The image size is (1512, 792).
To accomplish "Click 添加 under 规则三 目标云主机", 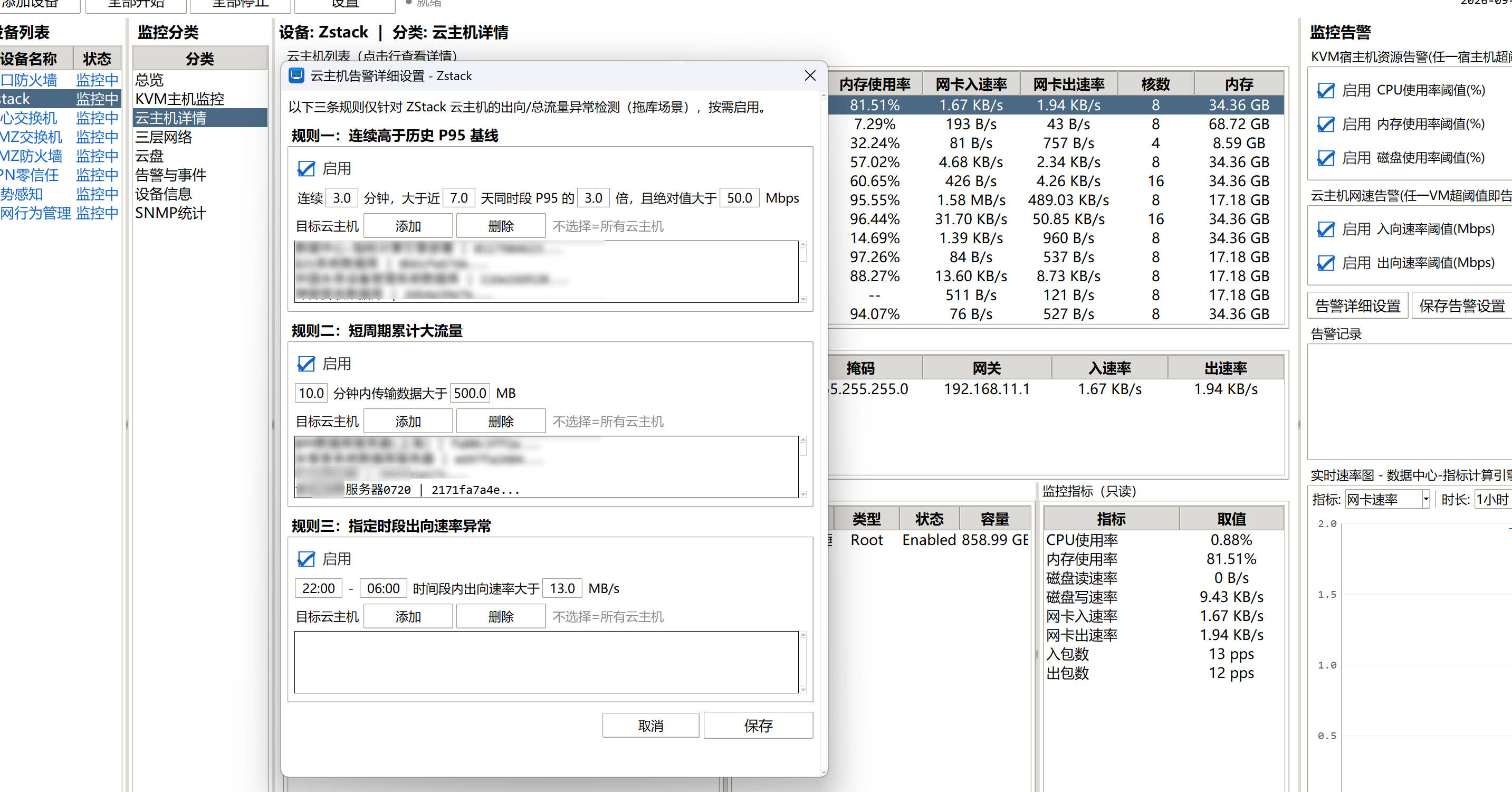I will [408, 616].
